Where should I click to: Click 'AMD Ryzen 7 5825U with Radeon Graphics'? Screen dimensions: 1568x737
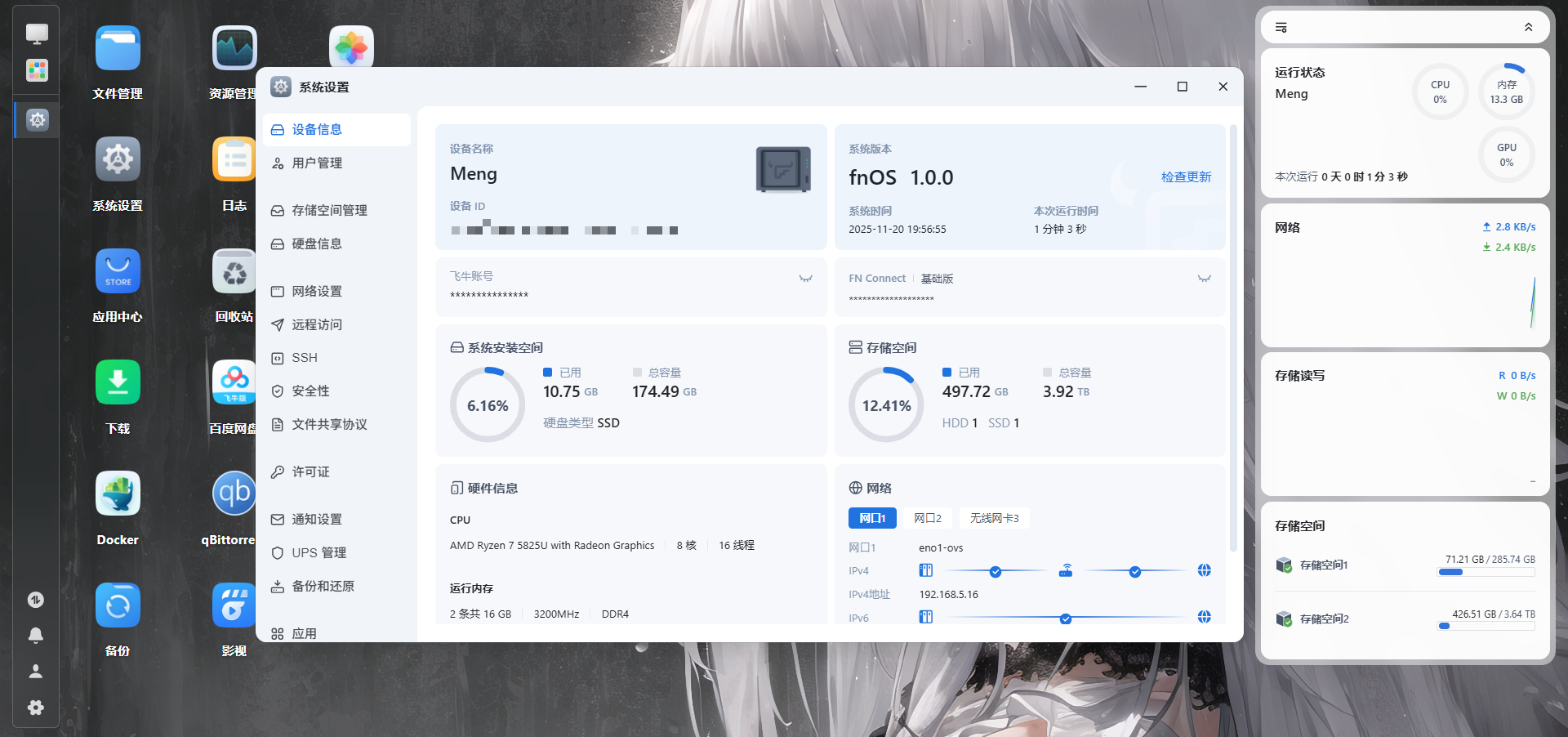pyautogui.click(x=552, y=546)
